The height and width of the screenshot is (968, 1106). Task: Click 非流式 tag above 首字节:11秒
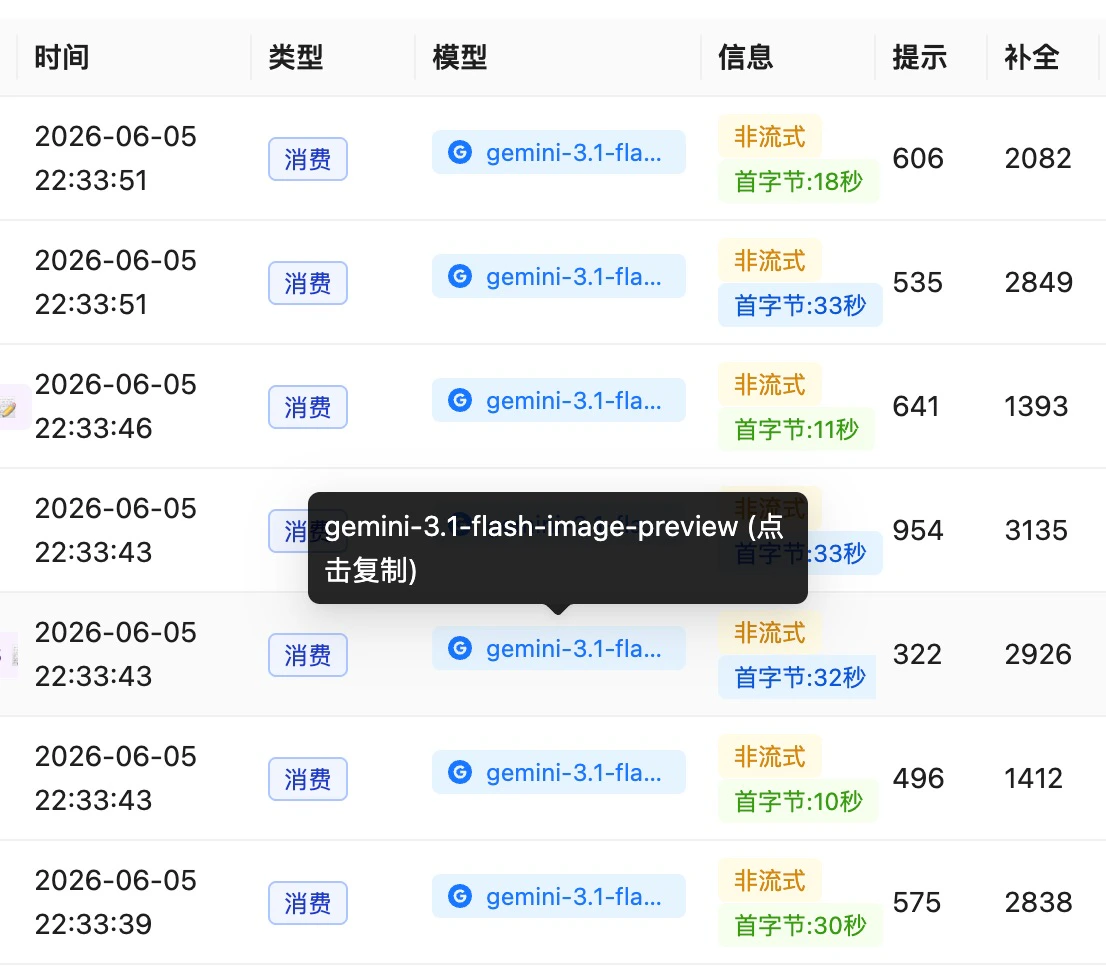(x=770, y=385)
